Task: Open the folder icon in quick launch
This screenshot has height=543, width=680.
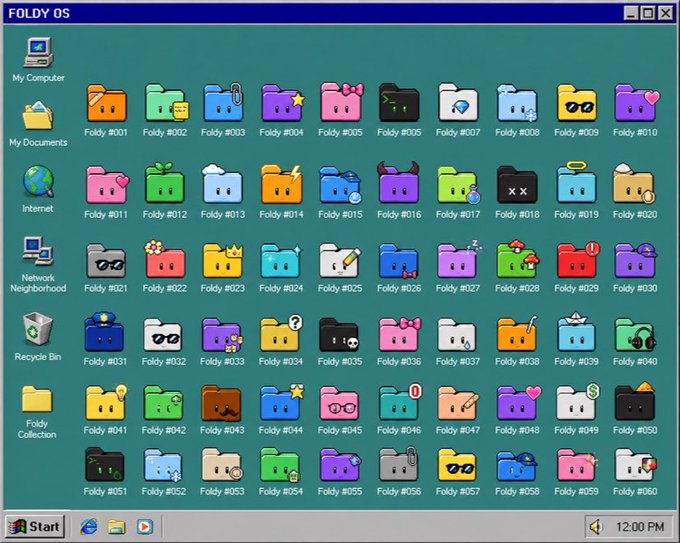Action: [117, 527]
